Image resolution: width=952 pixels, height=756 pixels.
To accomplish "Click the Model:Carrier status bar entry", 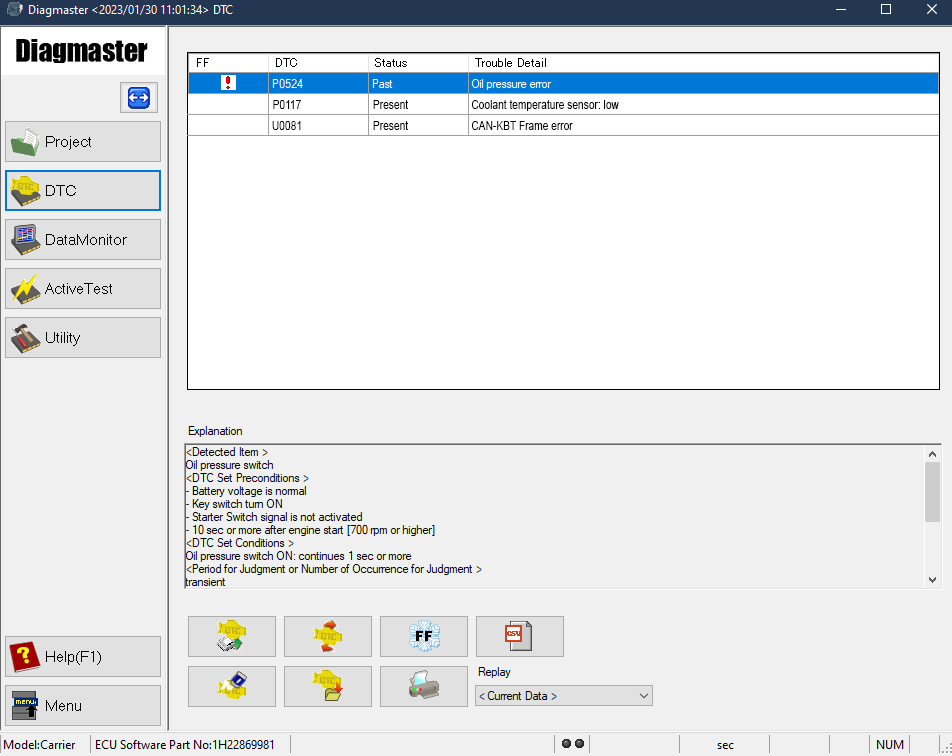I will pos(39,744).
